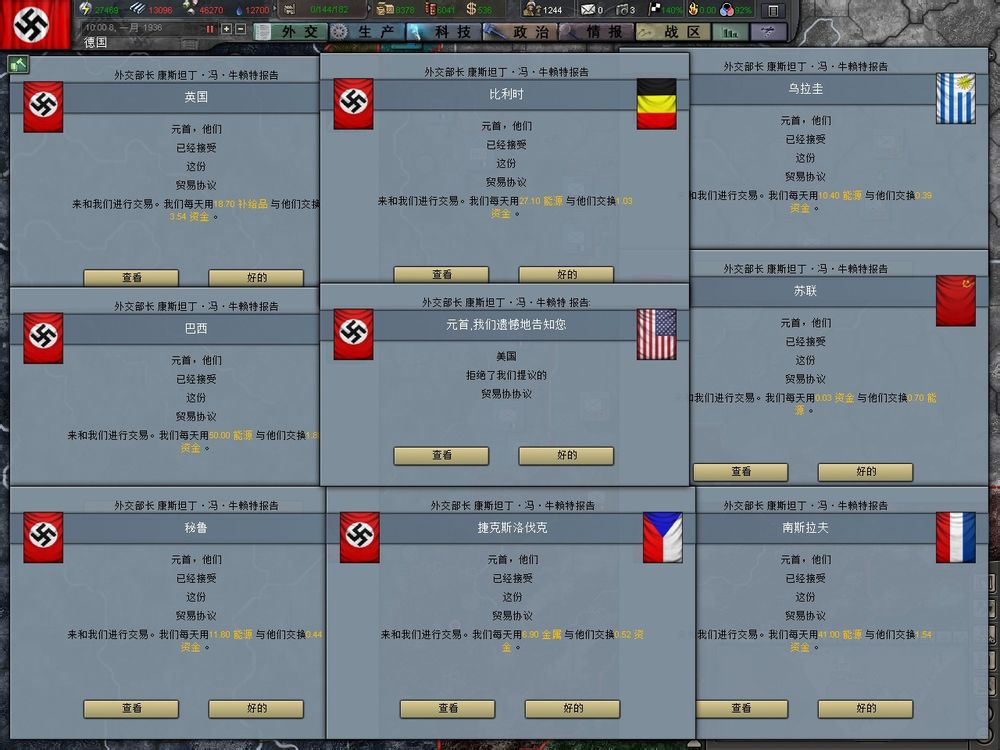The image size is (1000, 750).
Task: Click 好的 in the 英国 report
Action: tap(256, 277)
